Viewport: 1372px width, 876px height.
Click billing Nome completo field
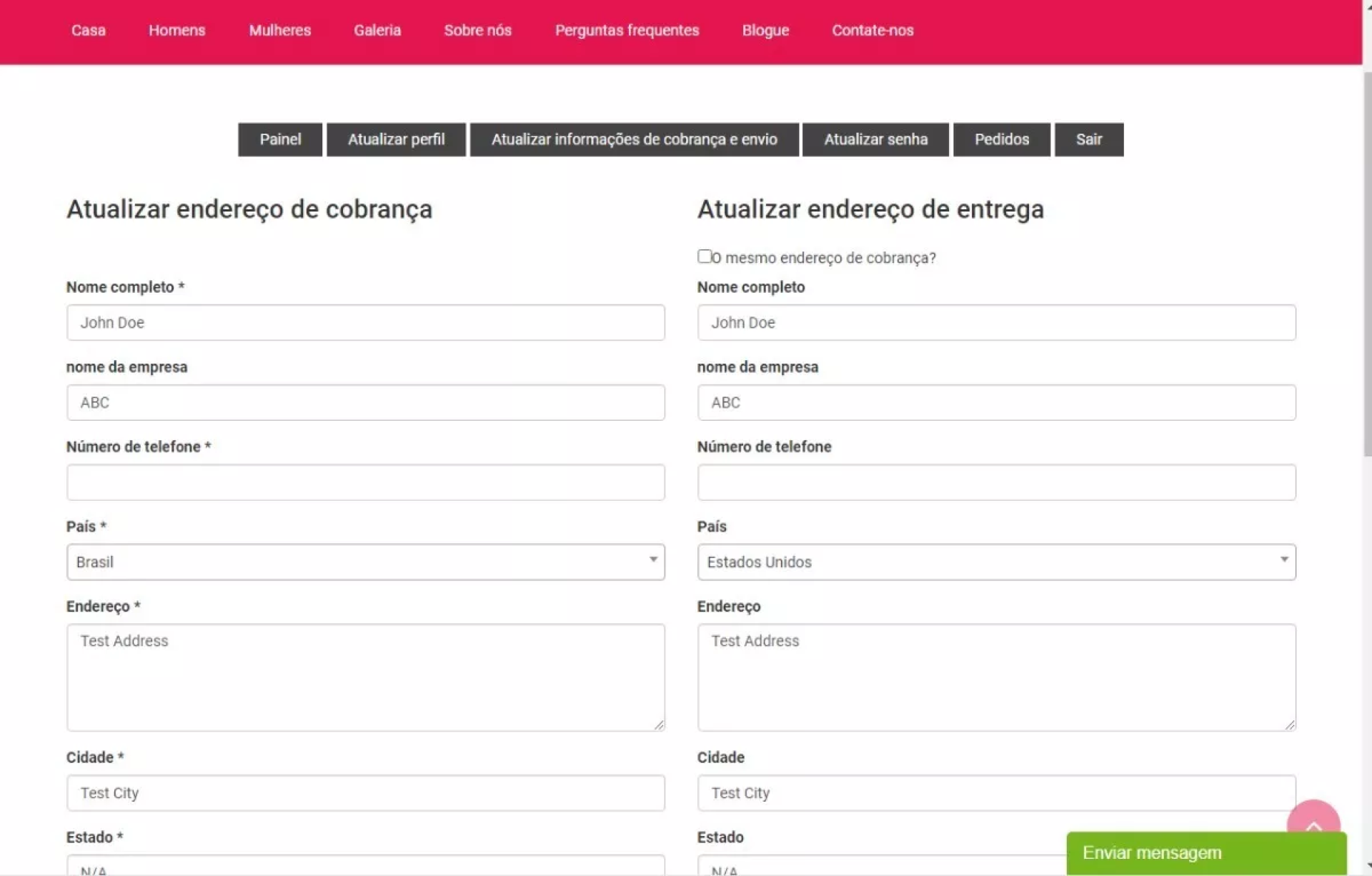coord(365,323)
